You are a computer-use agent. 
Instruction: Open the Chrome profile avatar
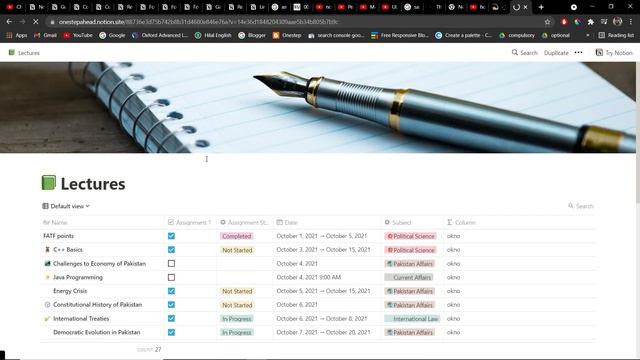tap(618, 22)
